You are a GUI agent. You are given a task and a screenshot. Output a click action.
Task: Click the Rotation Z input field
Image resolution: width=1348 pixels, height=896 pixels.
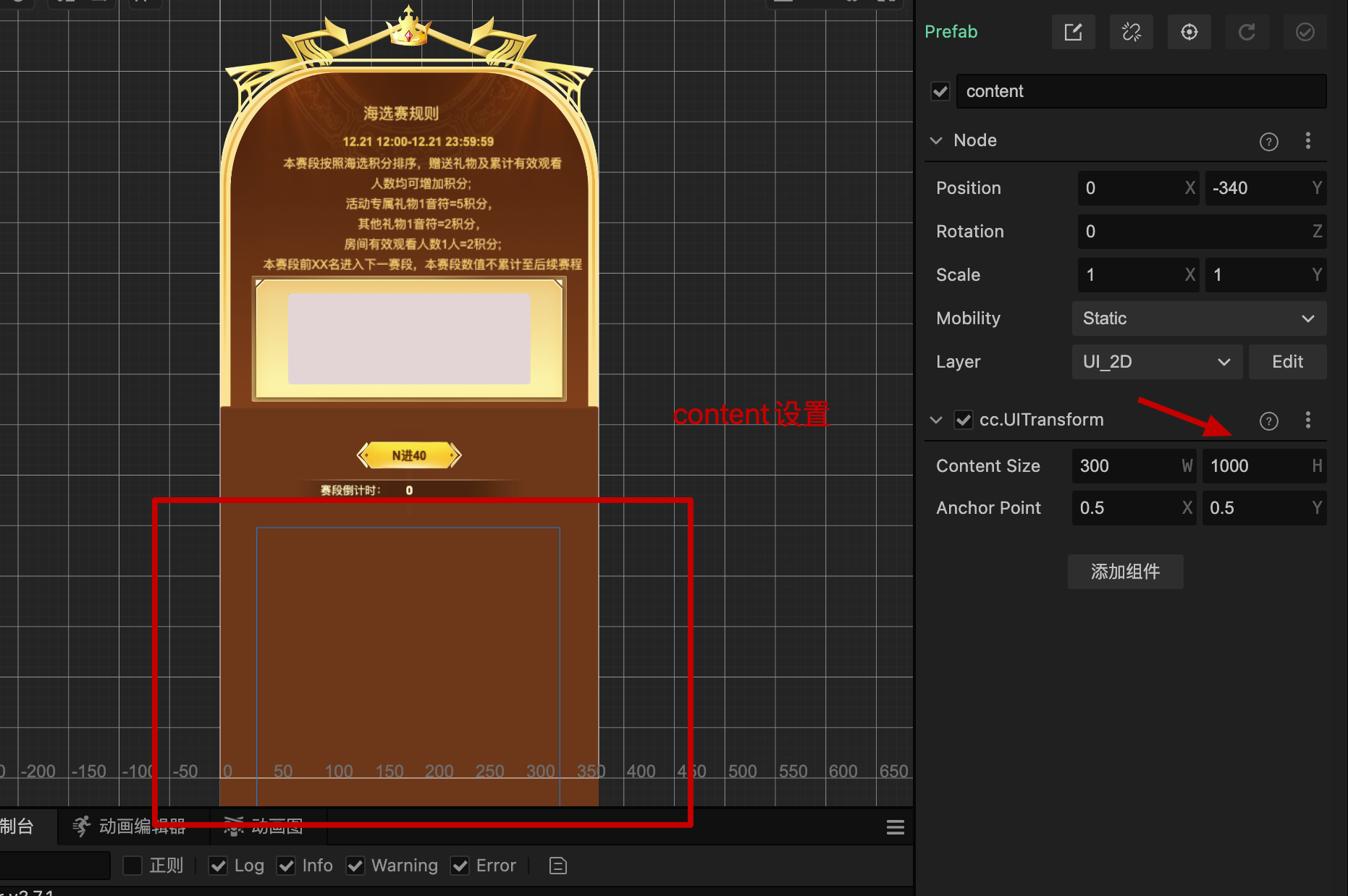click(x=1202, y=232)
